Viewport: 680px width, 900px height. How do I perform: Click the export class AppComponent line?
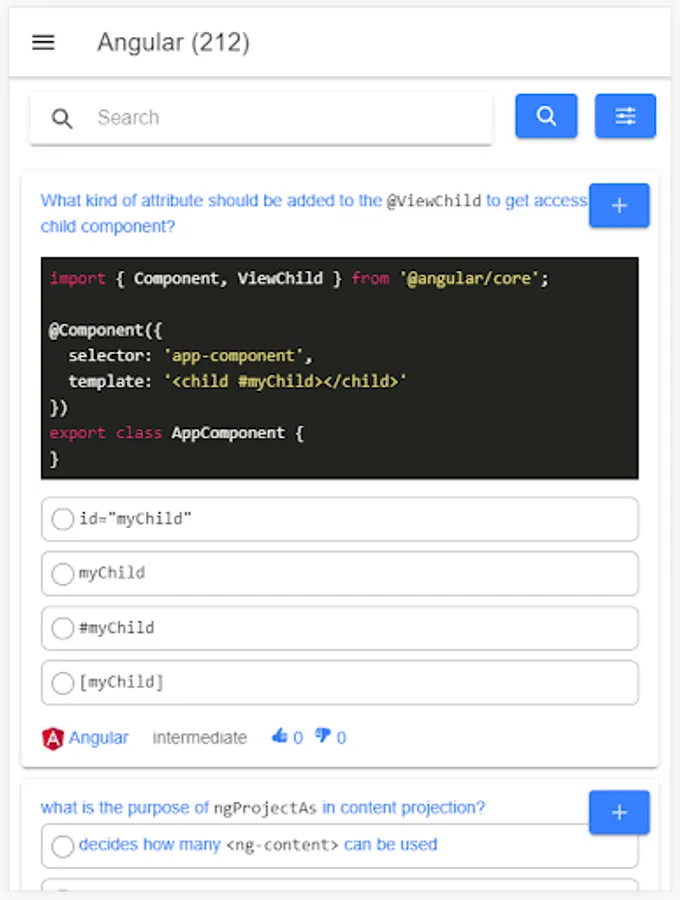(177, 433)
